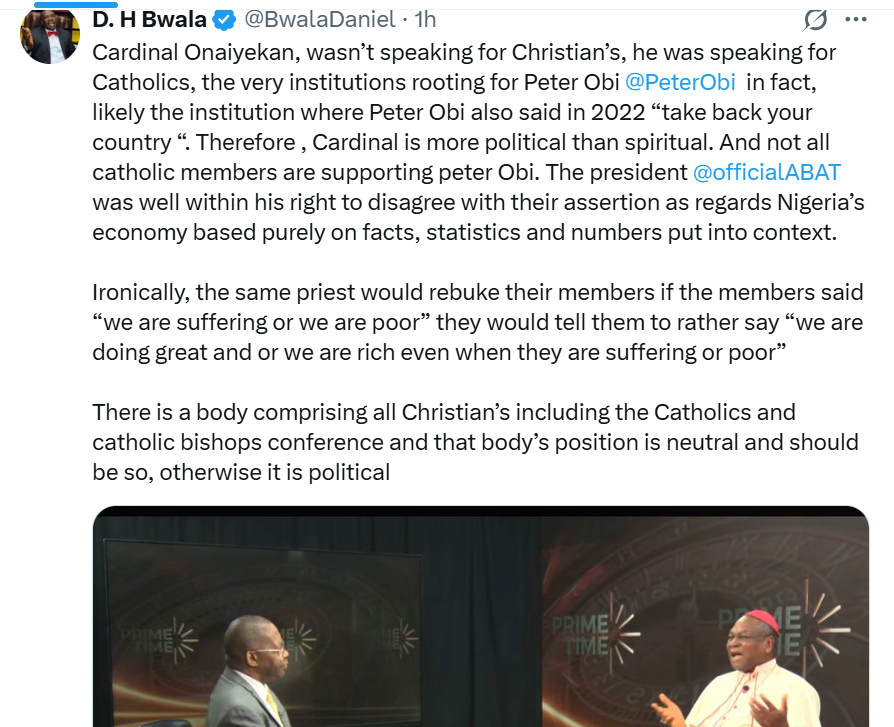Viewport: 894px width, 727px height.
Task: Click the interviewer in grey suit
Action: tap(251, 673)
